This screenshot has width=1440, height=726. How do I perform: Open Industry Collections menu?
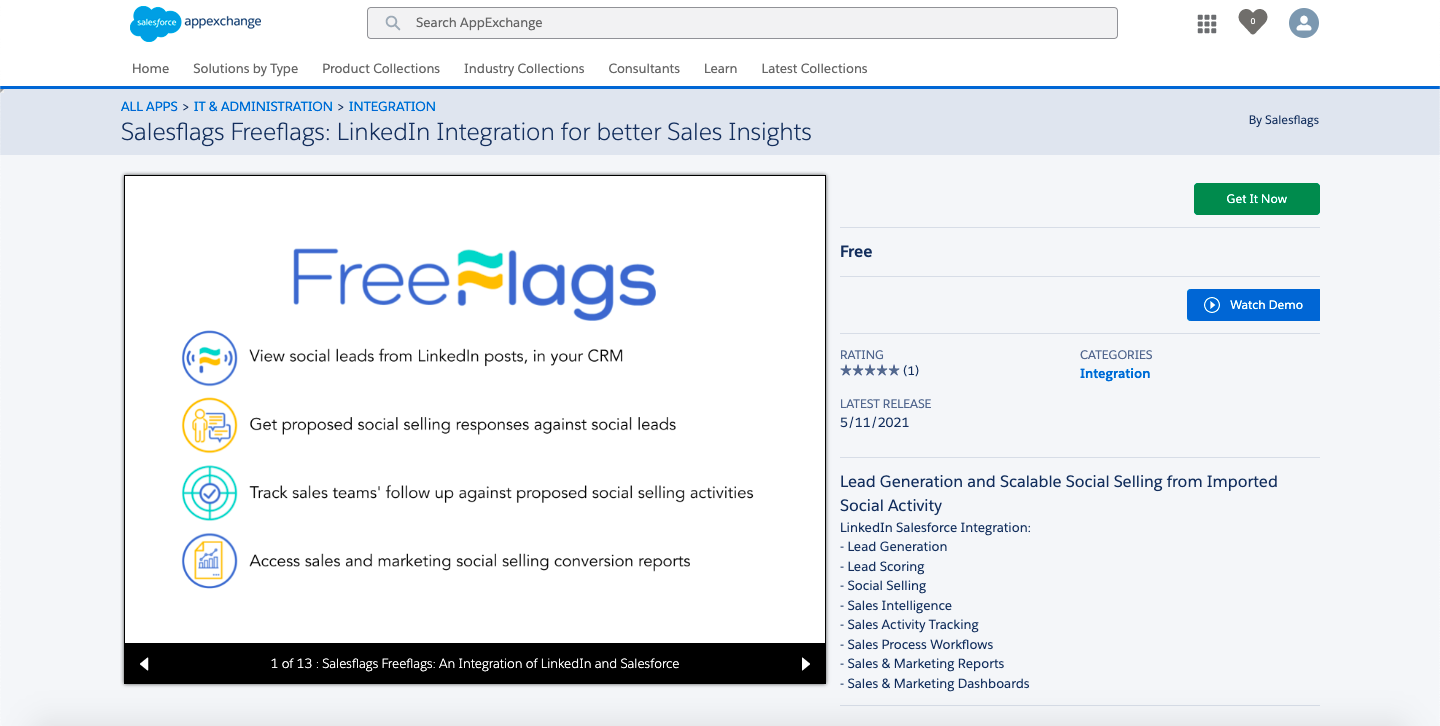[524, 69]
